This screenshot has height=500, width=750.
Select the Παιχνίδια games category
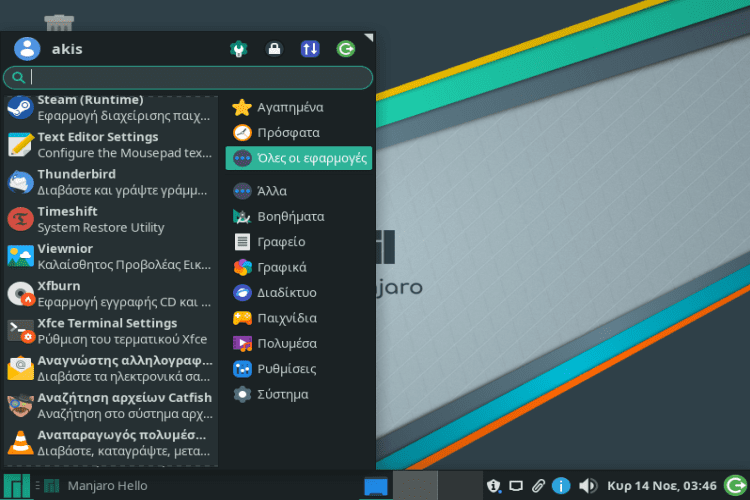[299, 318]
